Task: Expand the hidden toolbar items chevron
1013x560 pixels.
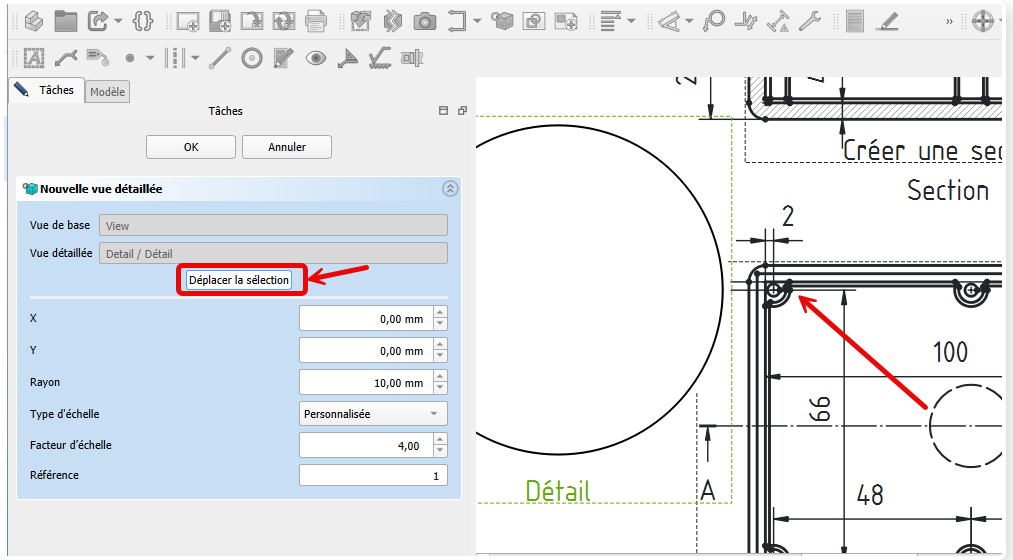Action: [x=950, y=20]
